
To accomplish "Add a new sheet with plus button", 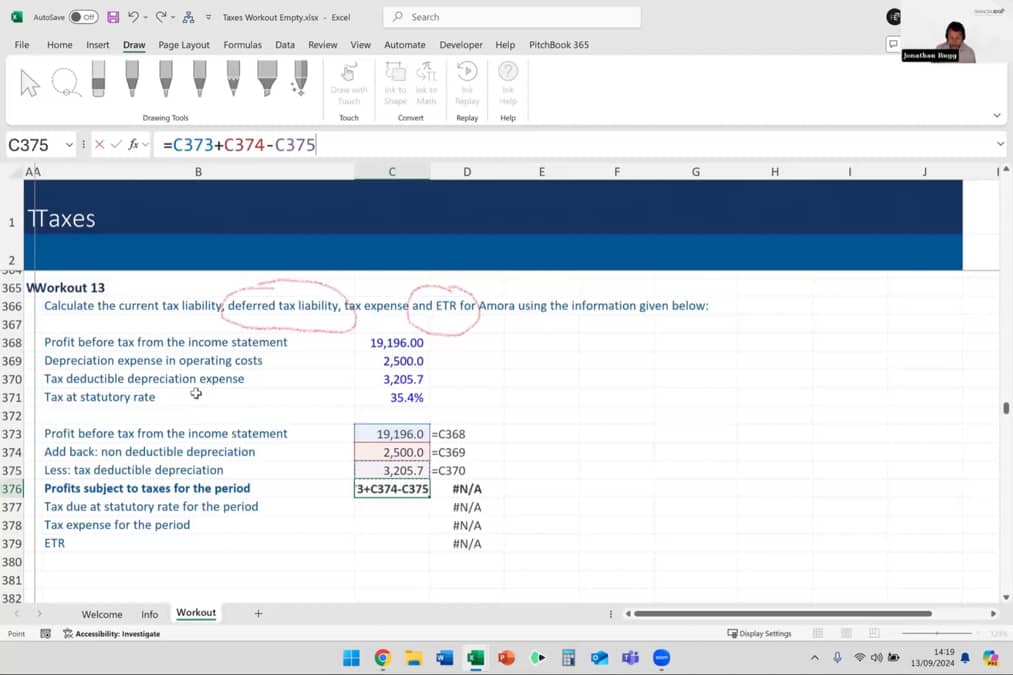I will [258, 614].
